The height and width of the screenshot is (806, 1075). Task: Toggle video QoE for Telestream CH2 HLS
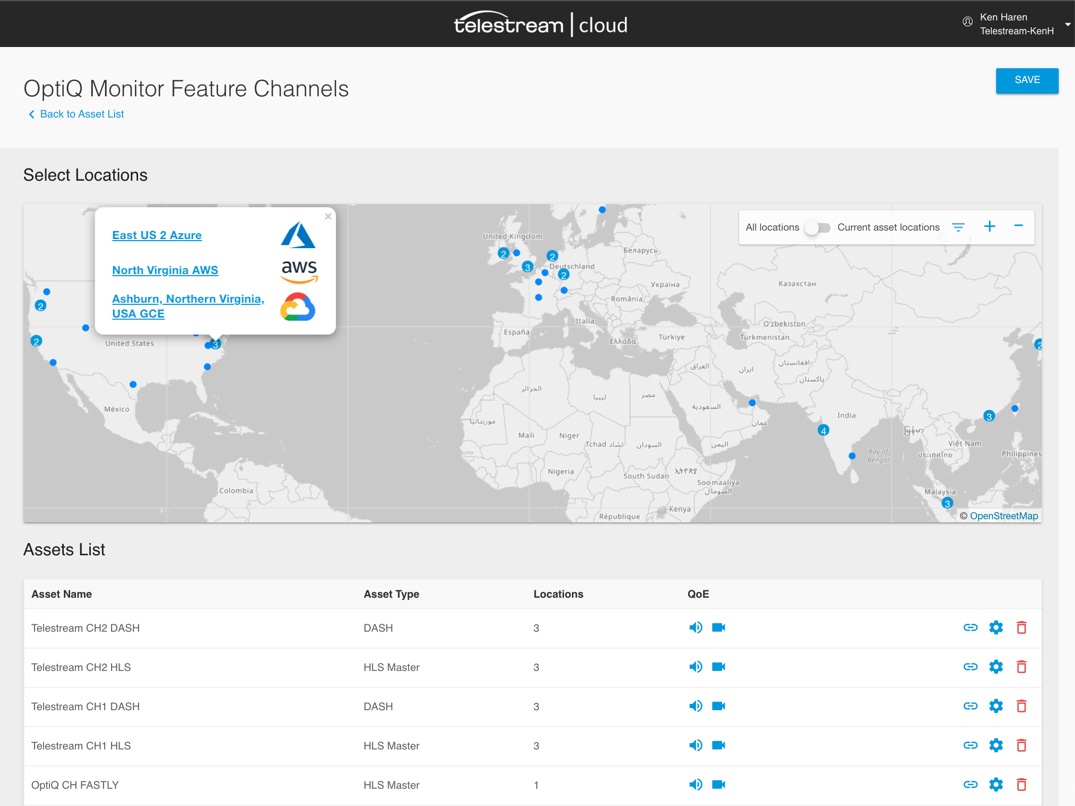[x=718, y=667]
